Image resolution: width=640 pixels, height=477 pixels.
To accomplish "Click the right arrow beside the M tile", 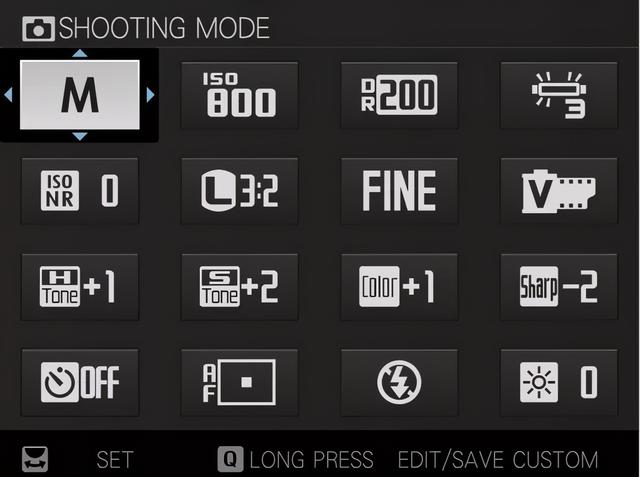I will pos(150,95).
